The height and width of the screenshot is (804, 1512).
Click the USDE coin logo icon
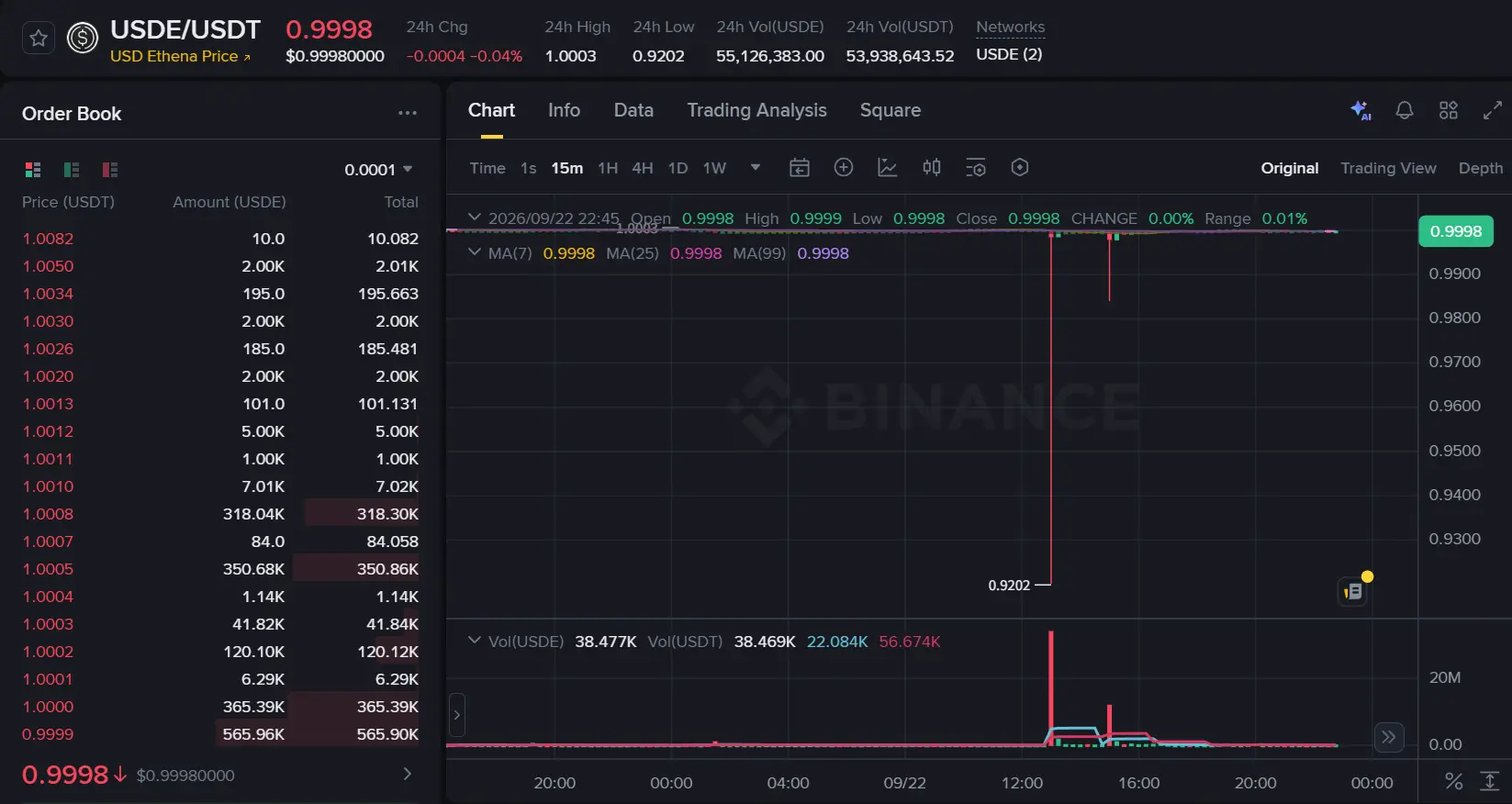pos(83,39)
